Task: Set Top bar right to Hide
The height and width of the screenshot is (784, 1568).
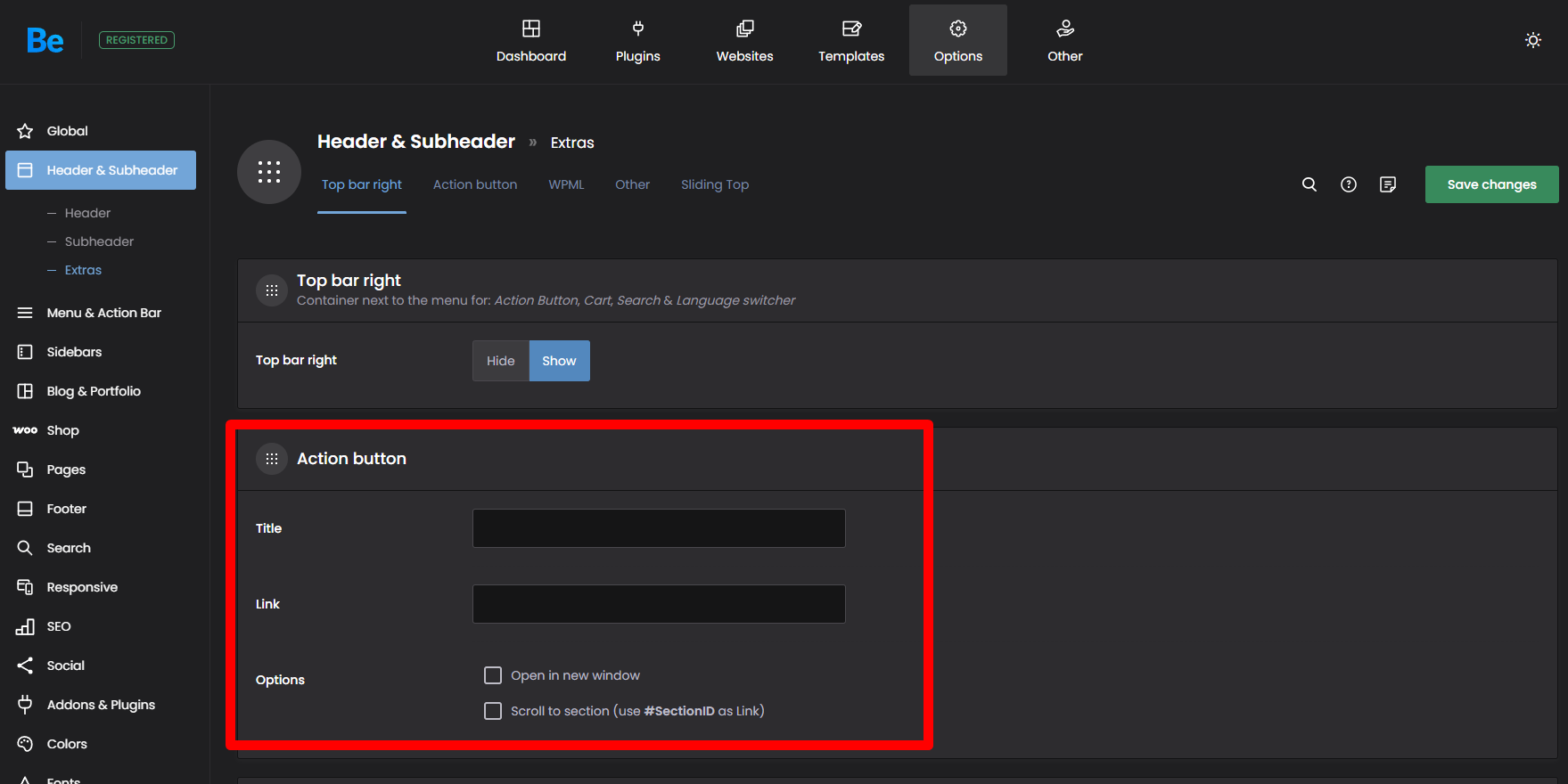Action: tap(500, 361)
